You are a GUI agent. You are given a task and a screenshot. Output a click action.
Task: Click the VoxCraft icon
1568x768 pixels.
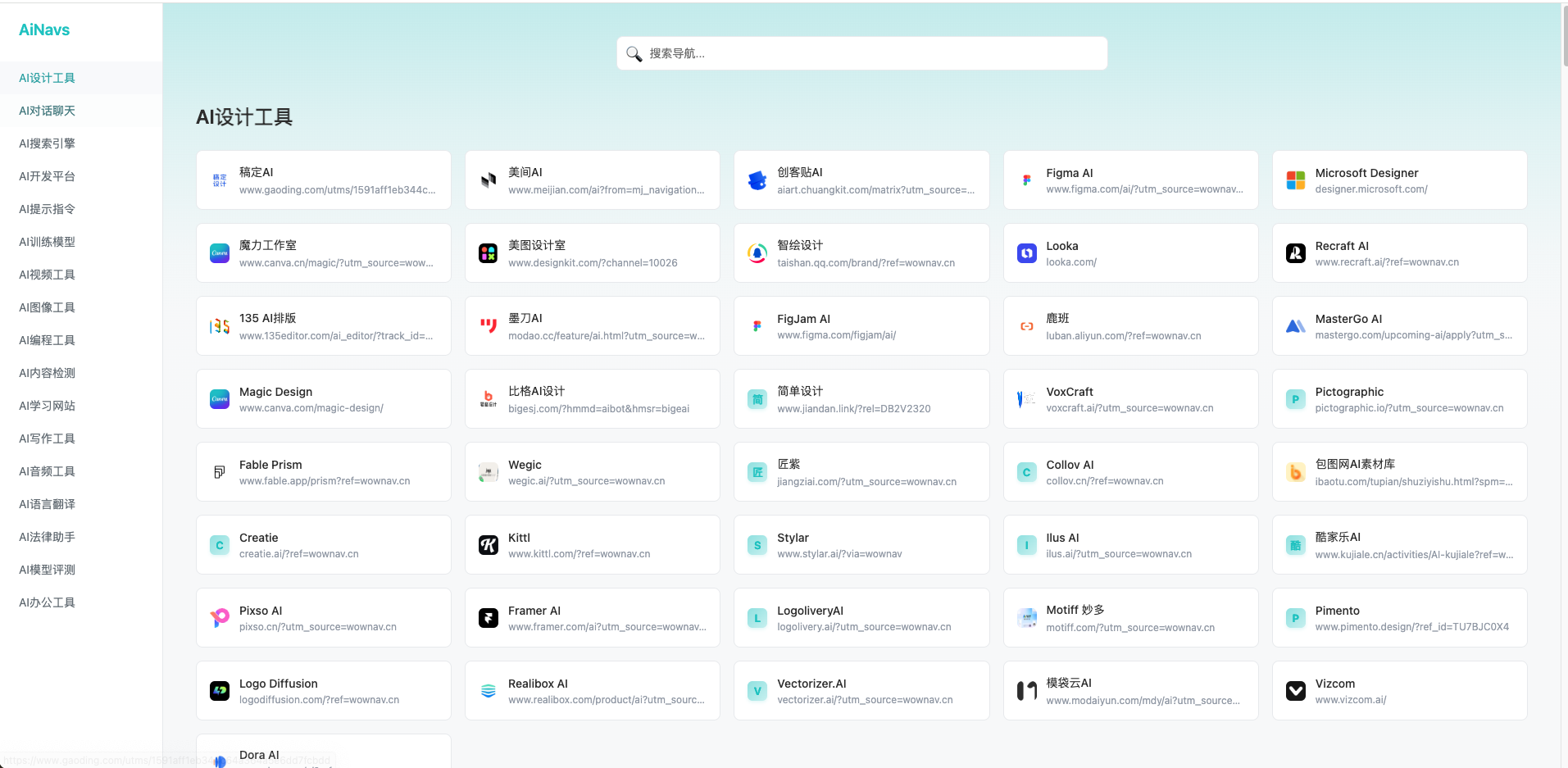(x=1026, y=399)
